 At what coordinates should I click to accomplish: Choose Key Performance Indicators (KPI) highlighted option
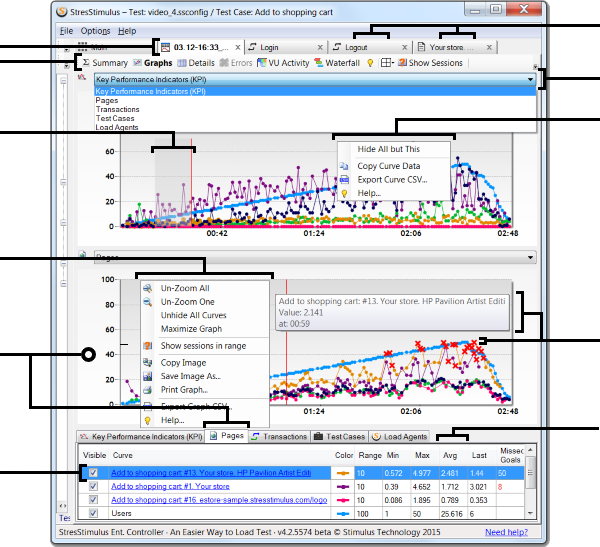point(315,91)
